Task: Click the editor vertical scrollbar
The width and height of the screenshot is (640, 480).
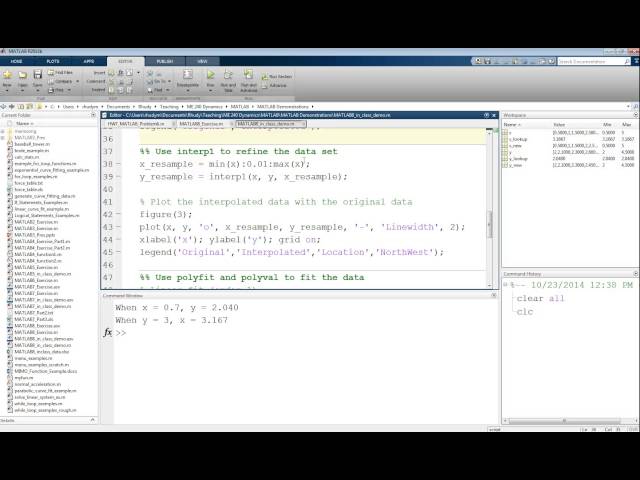Action: (x=489, y=223)
